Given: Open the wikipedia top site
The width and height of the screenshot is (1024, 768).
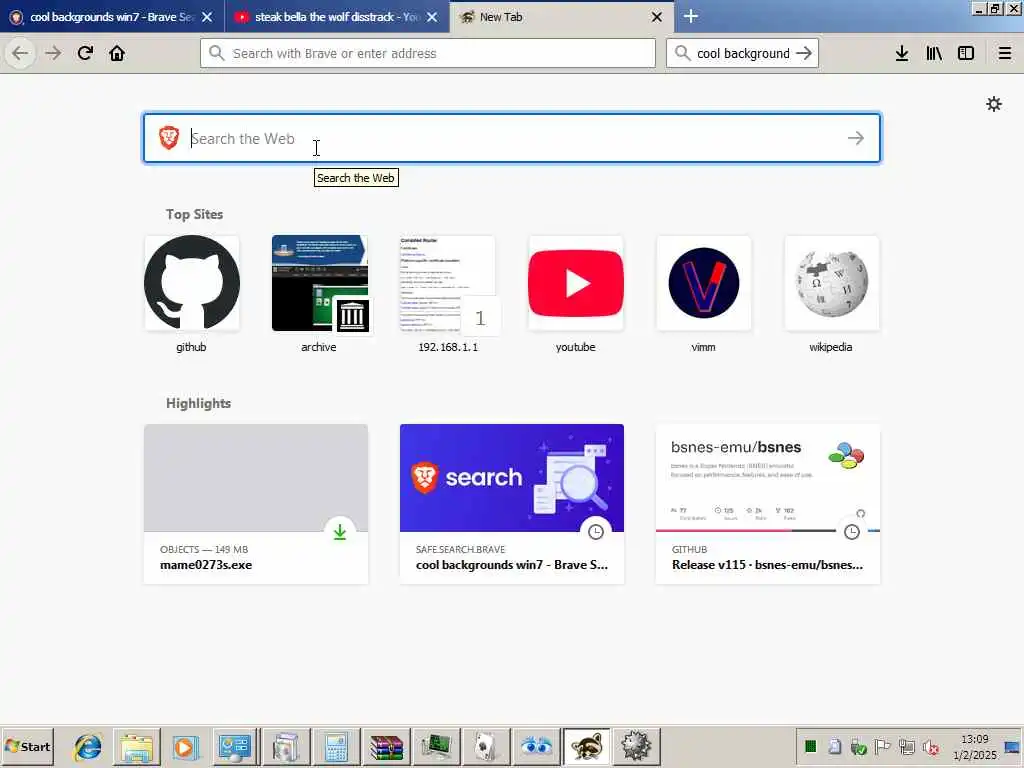Looking at the screenshot, I should pos(831,295).
